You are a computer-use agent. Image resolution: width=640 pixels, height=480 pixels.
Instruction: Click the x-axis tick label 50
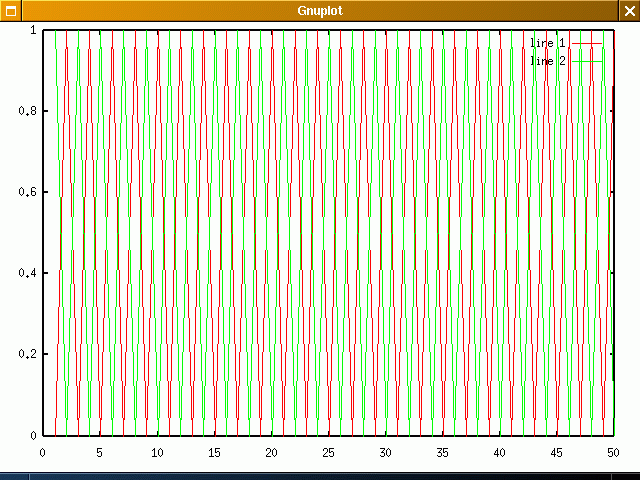(x=612, y=452)
